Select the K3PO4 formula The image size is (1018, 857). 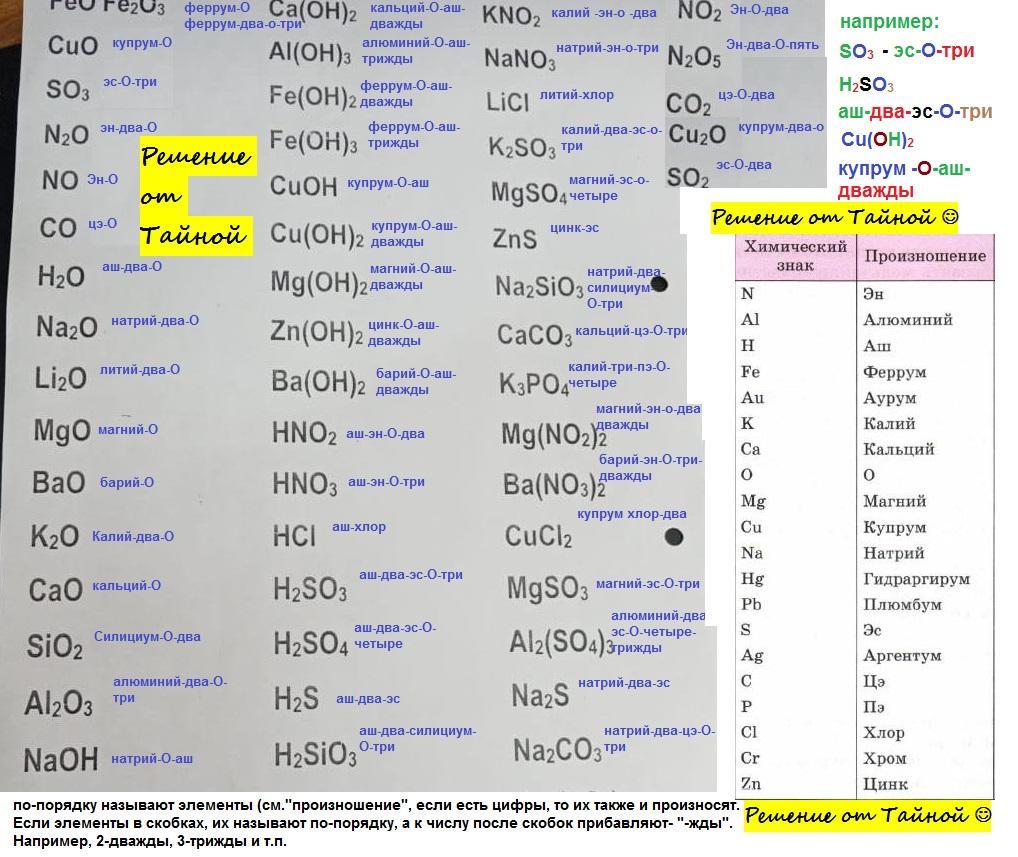(534, 384)
